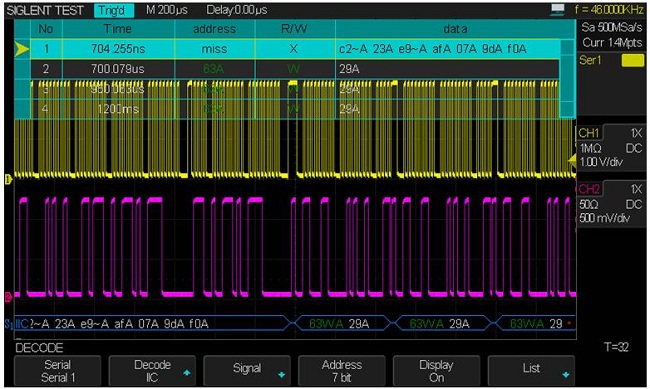Open the List submenu
The image size is (650, 389).
pyautogui.click(x=531, y=370)
